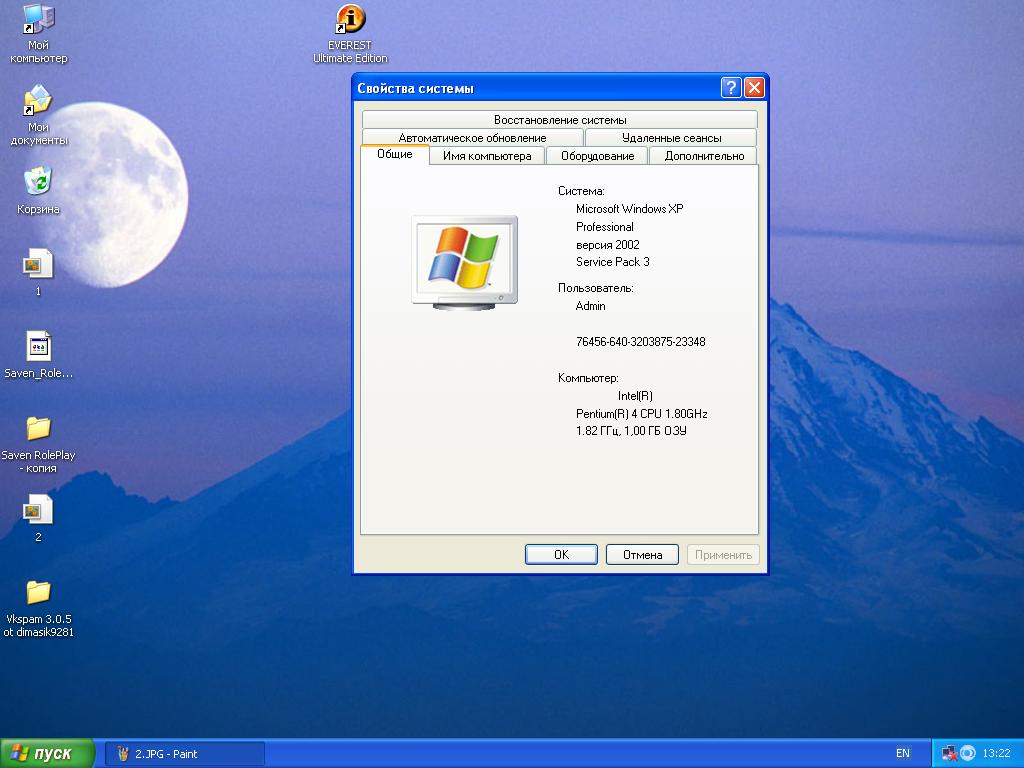Viewport: 1024px width, 768px height.
Task: Open the пуск Start menu
Action: (x=47, y=754)
